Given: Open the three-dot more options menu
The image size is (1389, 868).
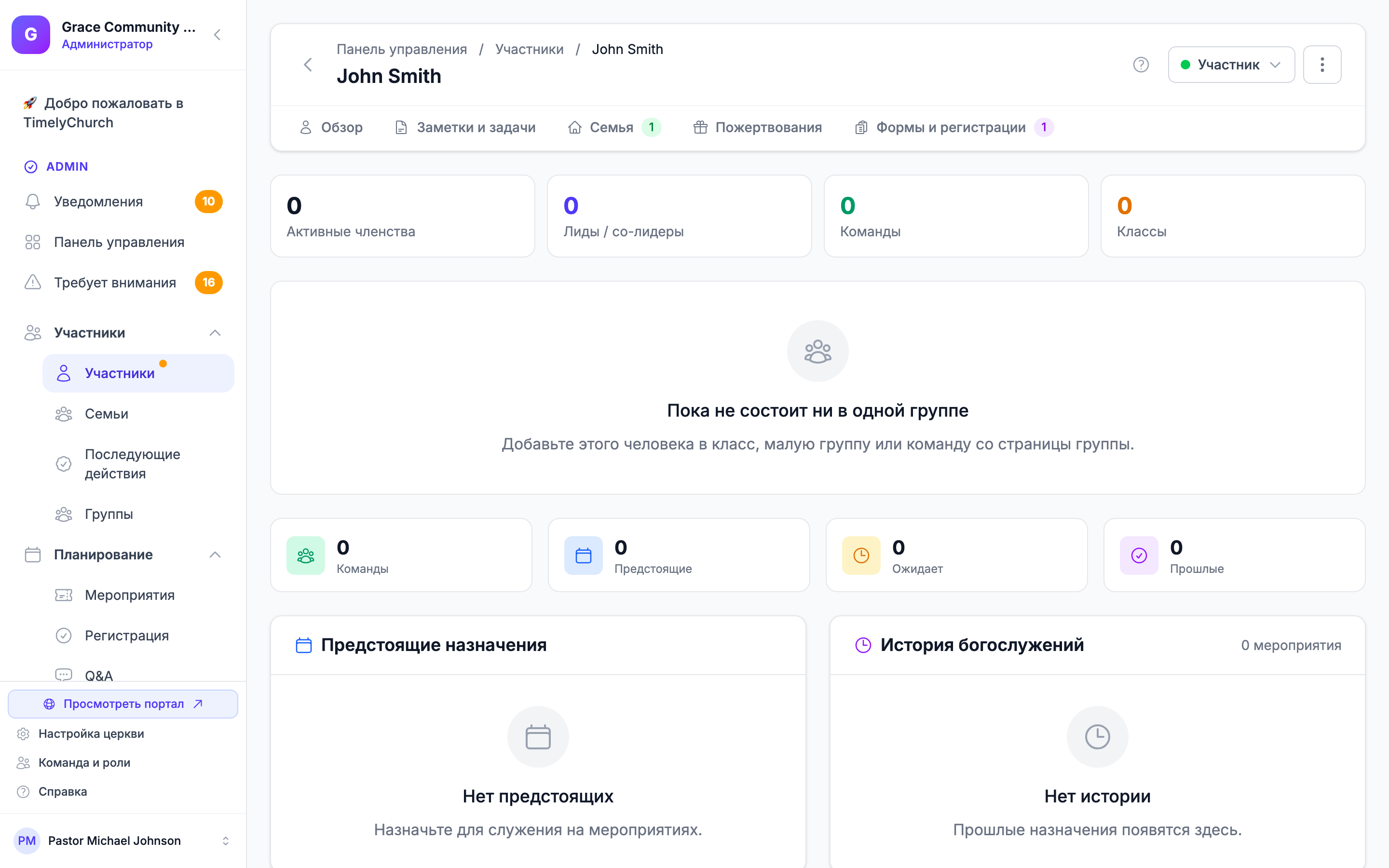Looking at the screenshot, I should tap(1322, 64).
